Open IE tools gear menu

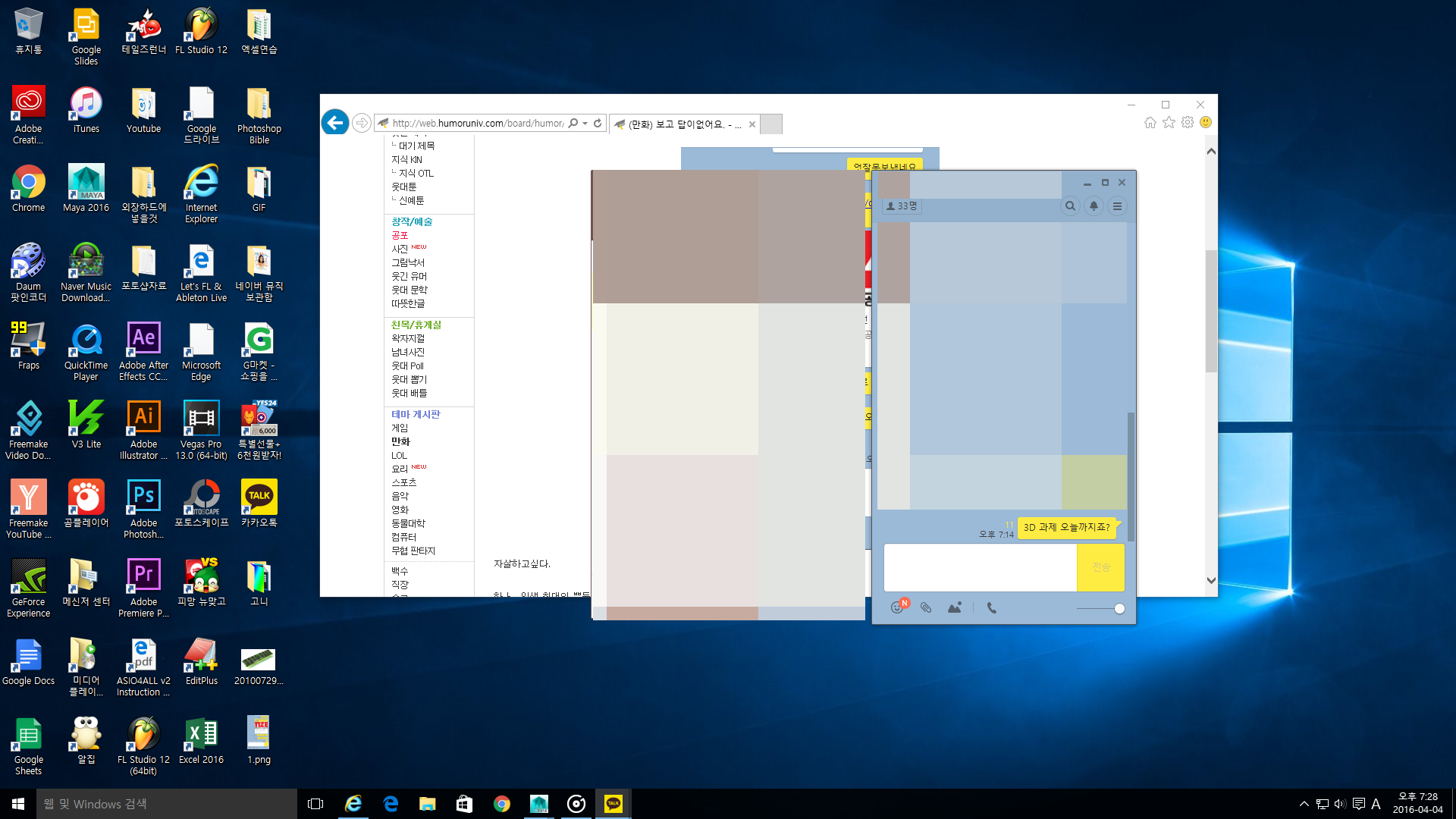pyautogui.click(x=1188, y=123)
